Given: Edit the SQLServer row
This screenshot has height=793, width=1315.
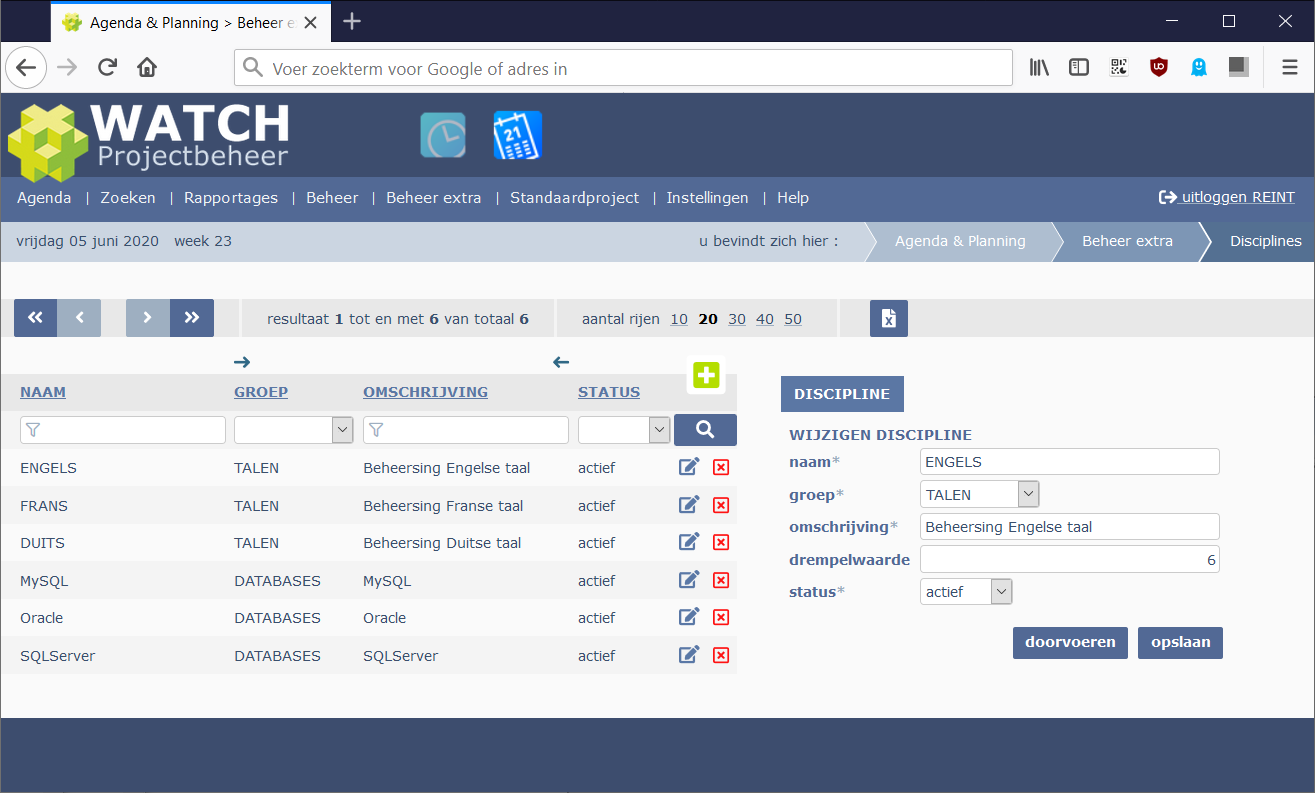Looking at the screenshot, I should (689, 655).
